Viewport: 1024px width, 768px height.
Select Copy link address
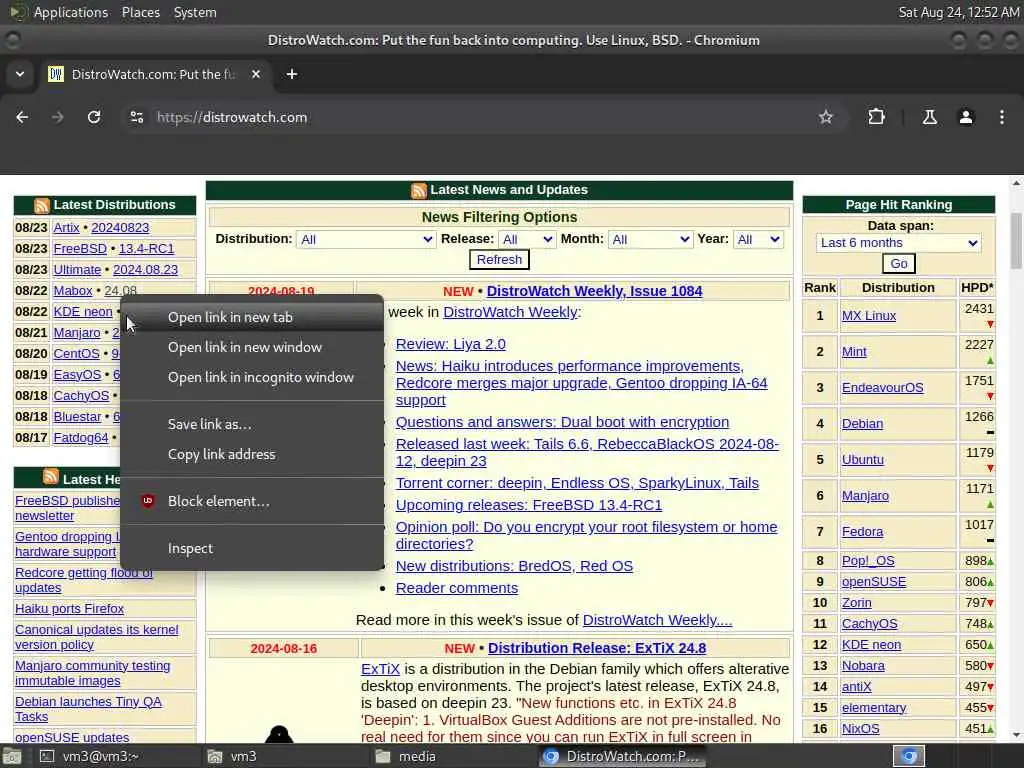[x=252, y=455]
